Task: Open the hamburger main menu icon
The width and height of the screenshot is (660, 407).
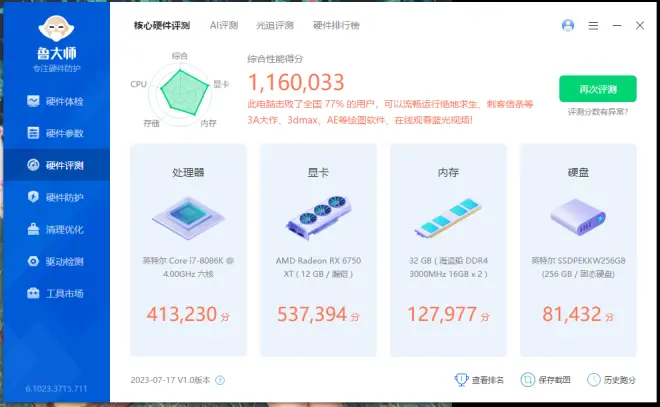Action: tap(593, 25)
